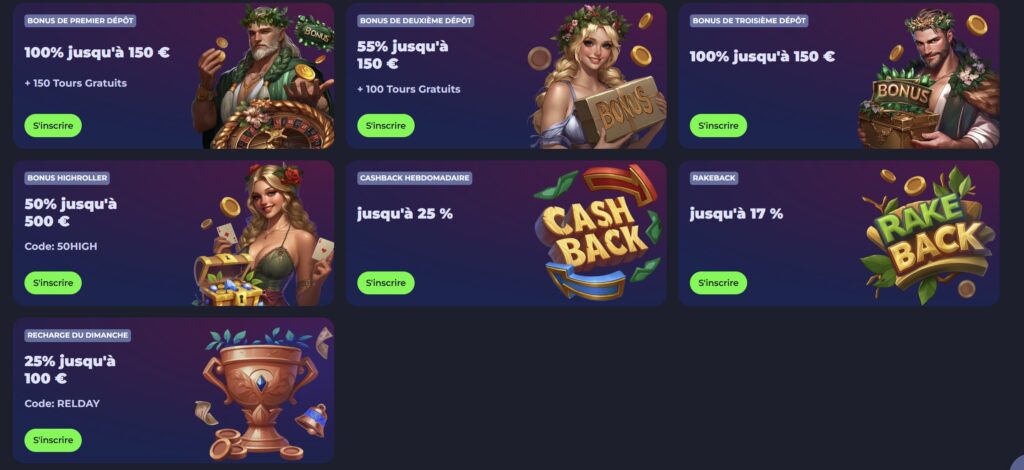Click S'inscrire on the first deposit bonus

pos(53,125)
